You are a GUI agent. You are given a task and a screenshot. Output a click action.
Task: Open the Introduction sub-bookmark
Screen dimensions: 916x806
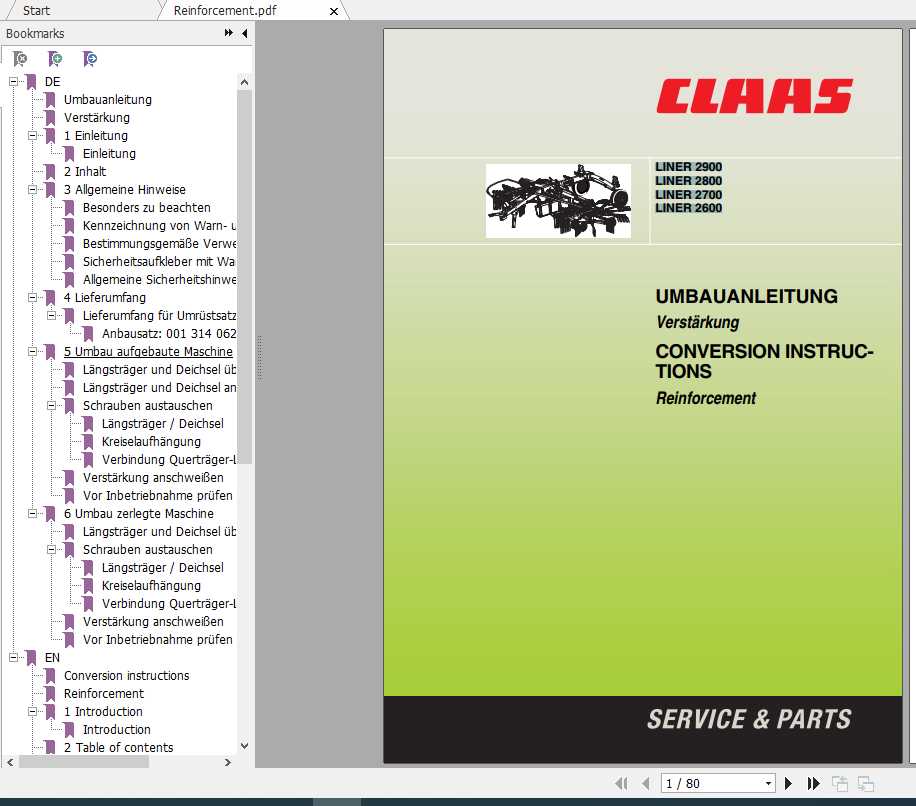[x=116, y=730]
